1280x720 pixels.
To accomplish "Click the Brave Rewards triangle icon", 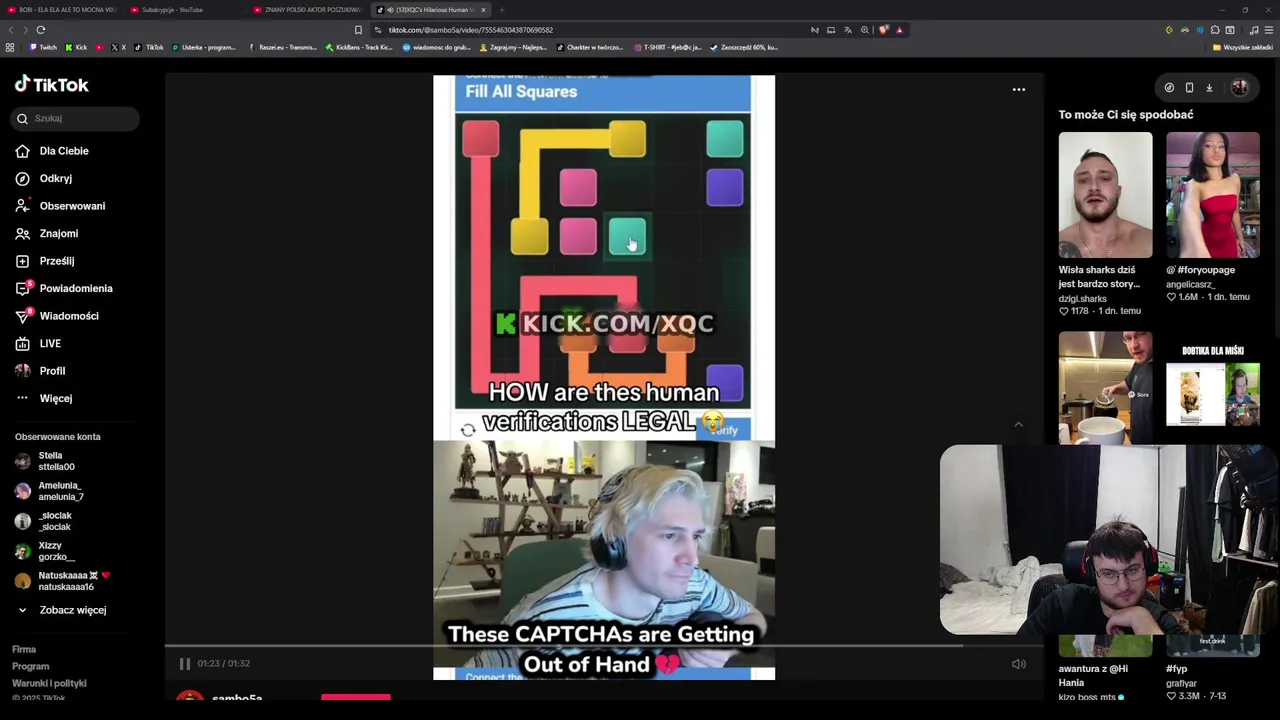I will (x=899, y=30).
